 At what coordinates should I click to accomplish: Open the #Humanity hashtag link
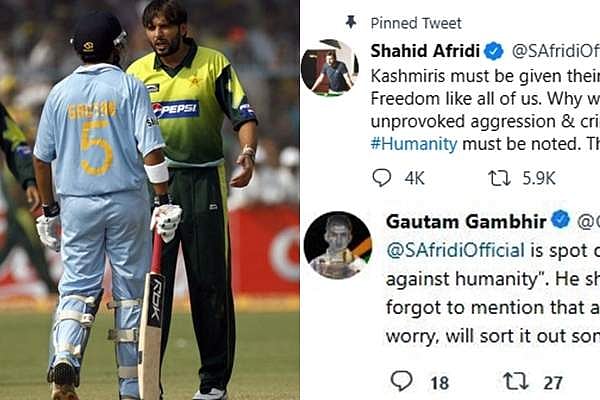pyautogui.click(x=414, y=144)
